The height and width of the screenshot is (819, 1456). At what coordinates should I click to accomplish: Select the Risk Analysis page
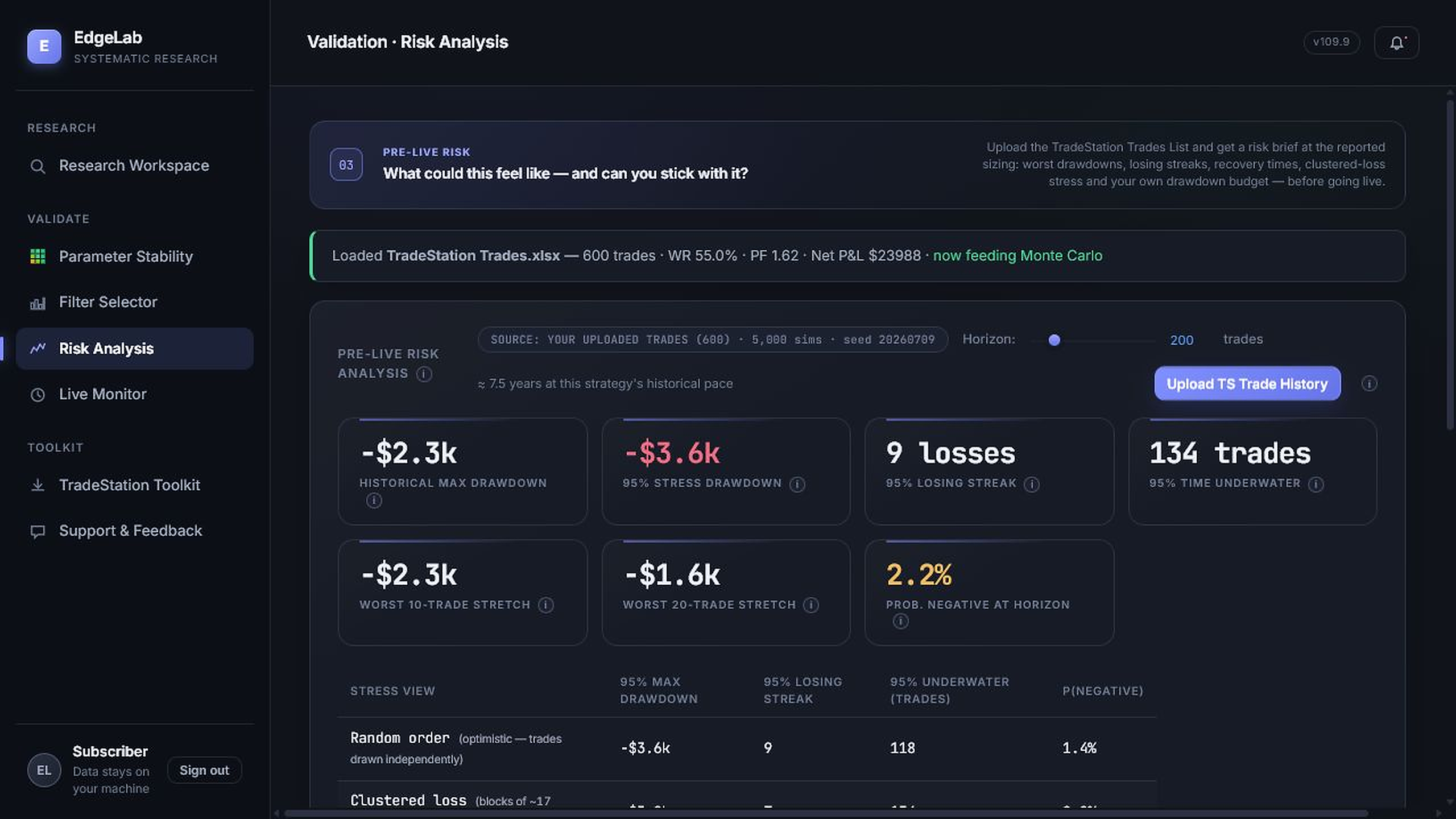coord(134,348)
